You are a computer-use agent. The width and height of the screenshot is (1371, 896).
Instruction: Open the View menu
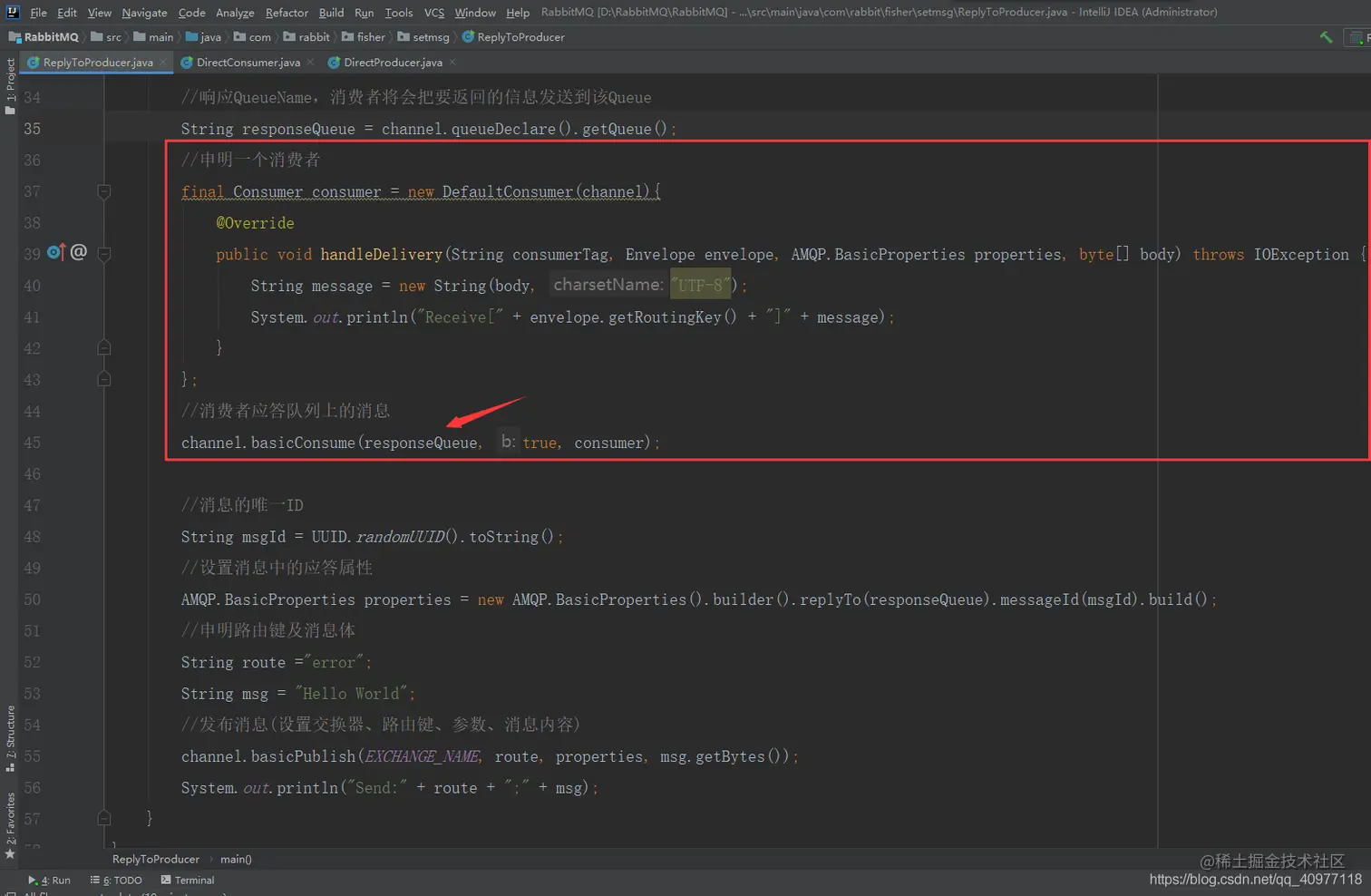(100, 13)
